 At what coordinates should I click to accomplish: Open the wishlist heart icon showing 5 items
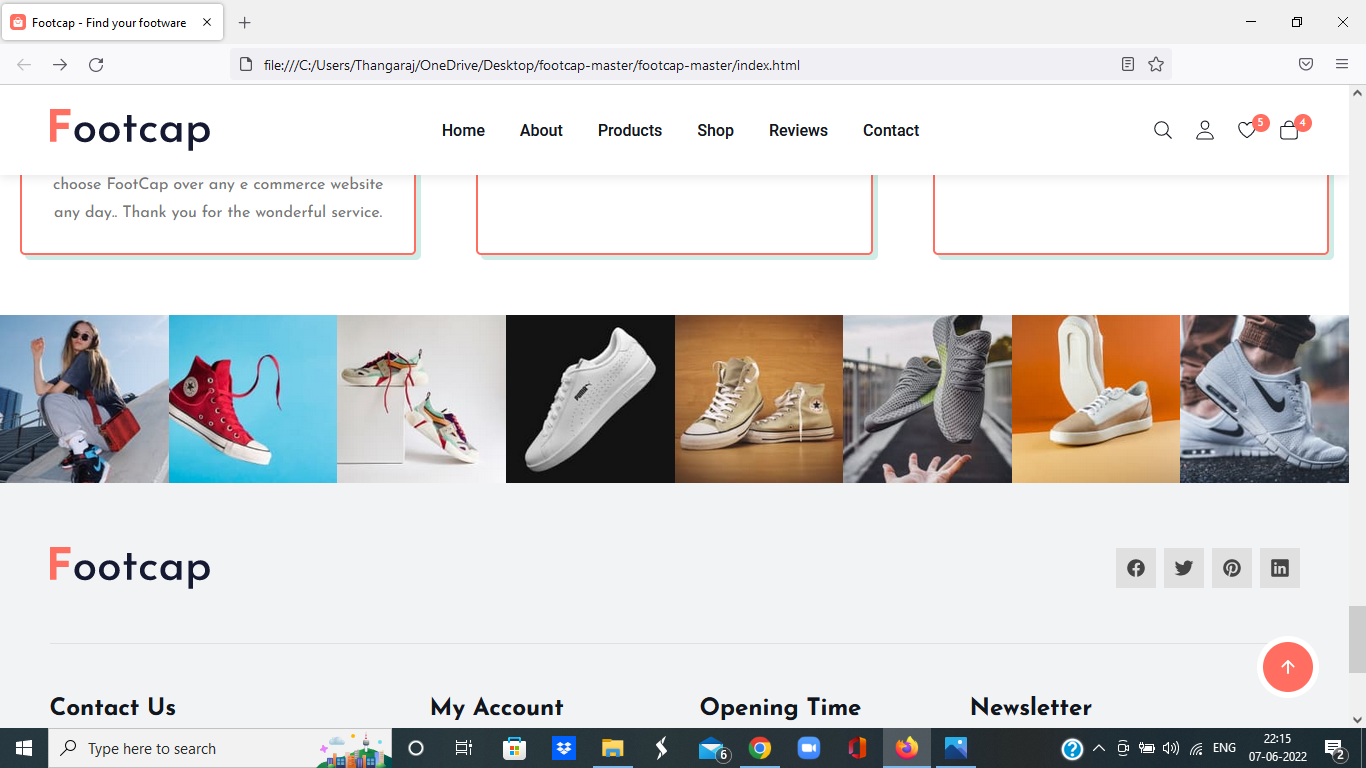point(1246,130)
